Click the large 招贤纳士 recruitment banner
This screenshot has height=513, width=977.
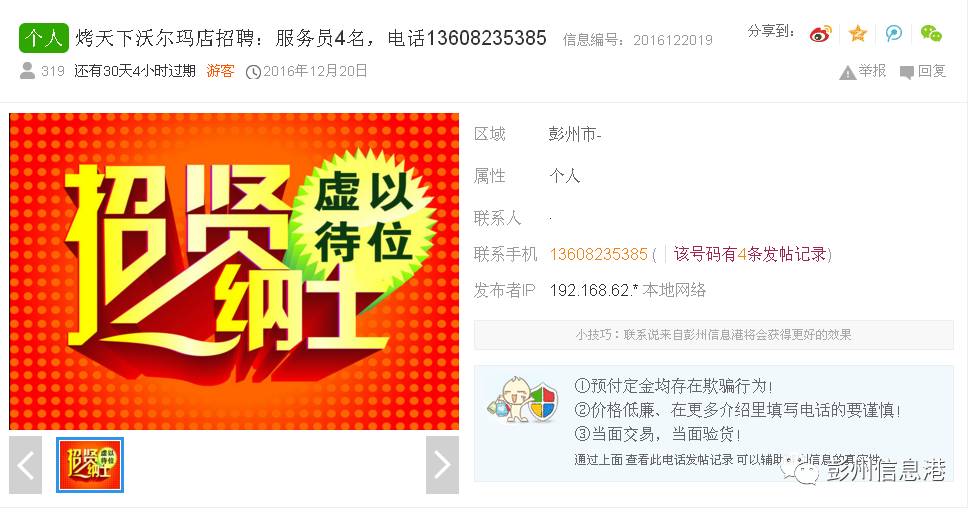(234, 271)
